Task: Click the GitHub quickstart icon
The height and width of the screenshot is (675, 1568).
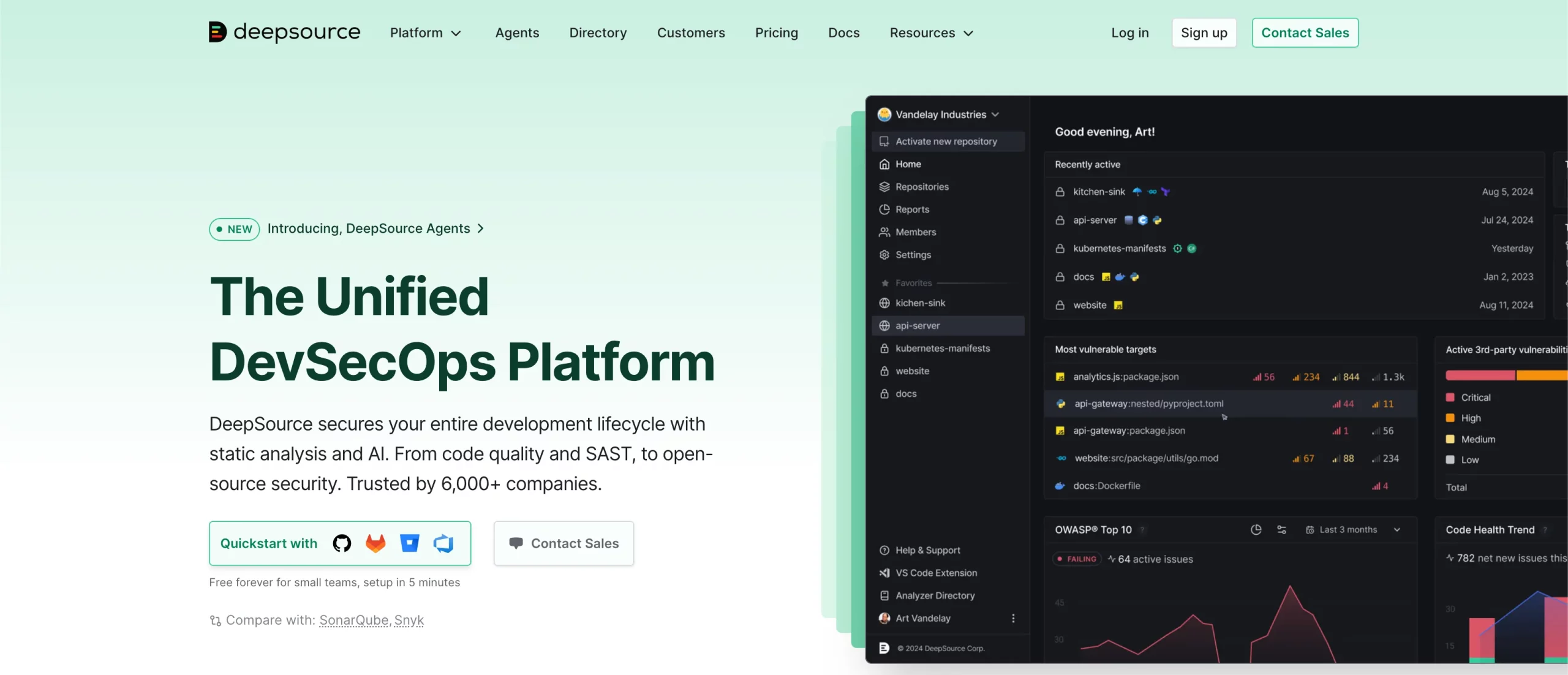Action: pyautogui.click(x=342, y=543)
